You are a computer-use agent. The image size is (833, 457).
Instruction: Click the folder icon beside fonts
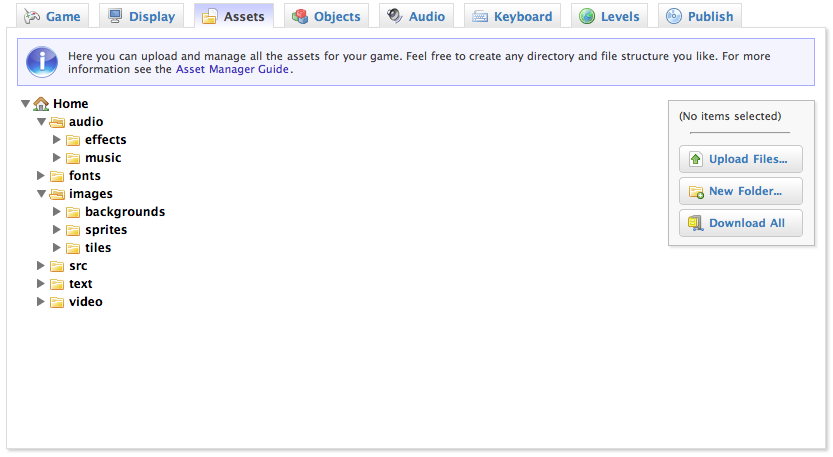tap(57, 176)
